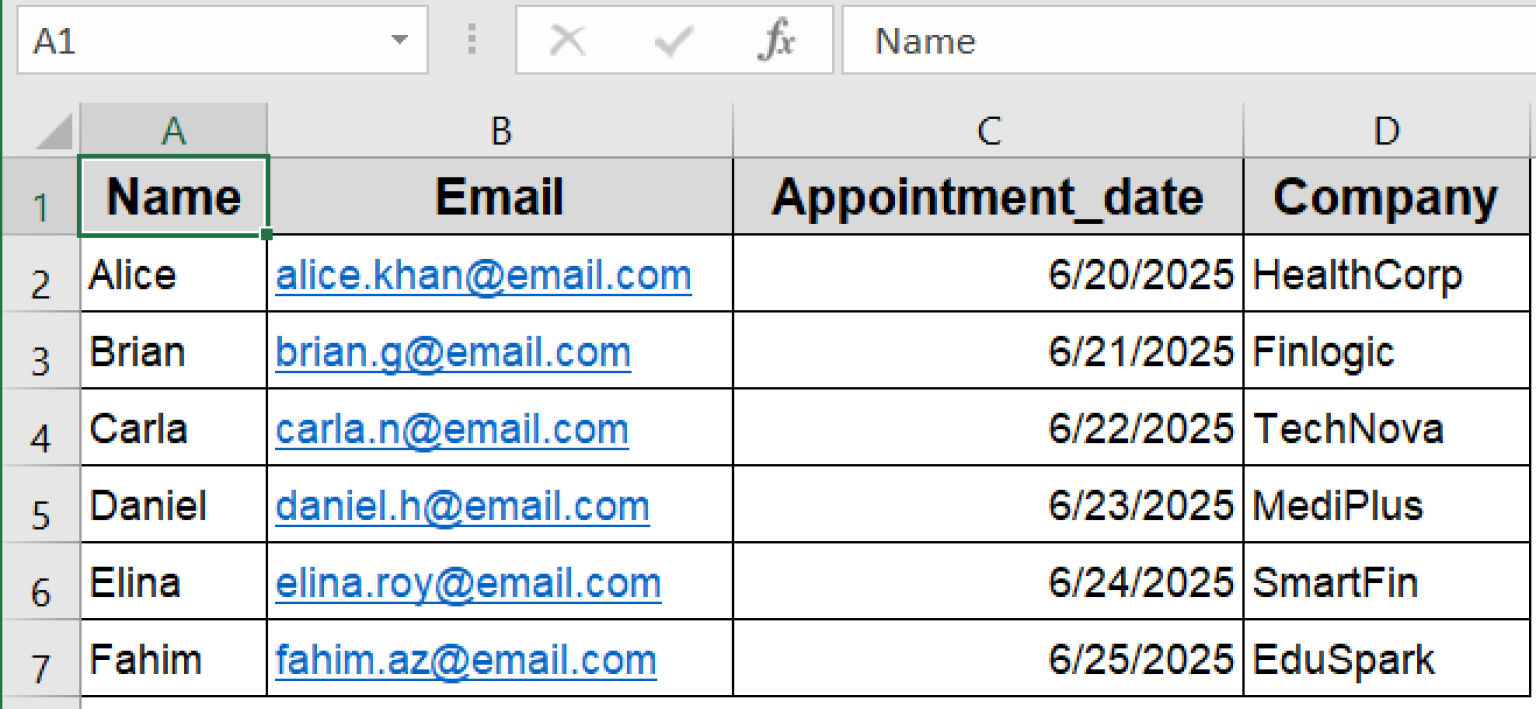Viewport: 1536px width, 709px height.
Task: Select column D header
Action: (1386, 131)
